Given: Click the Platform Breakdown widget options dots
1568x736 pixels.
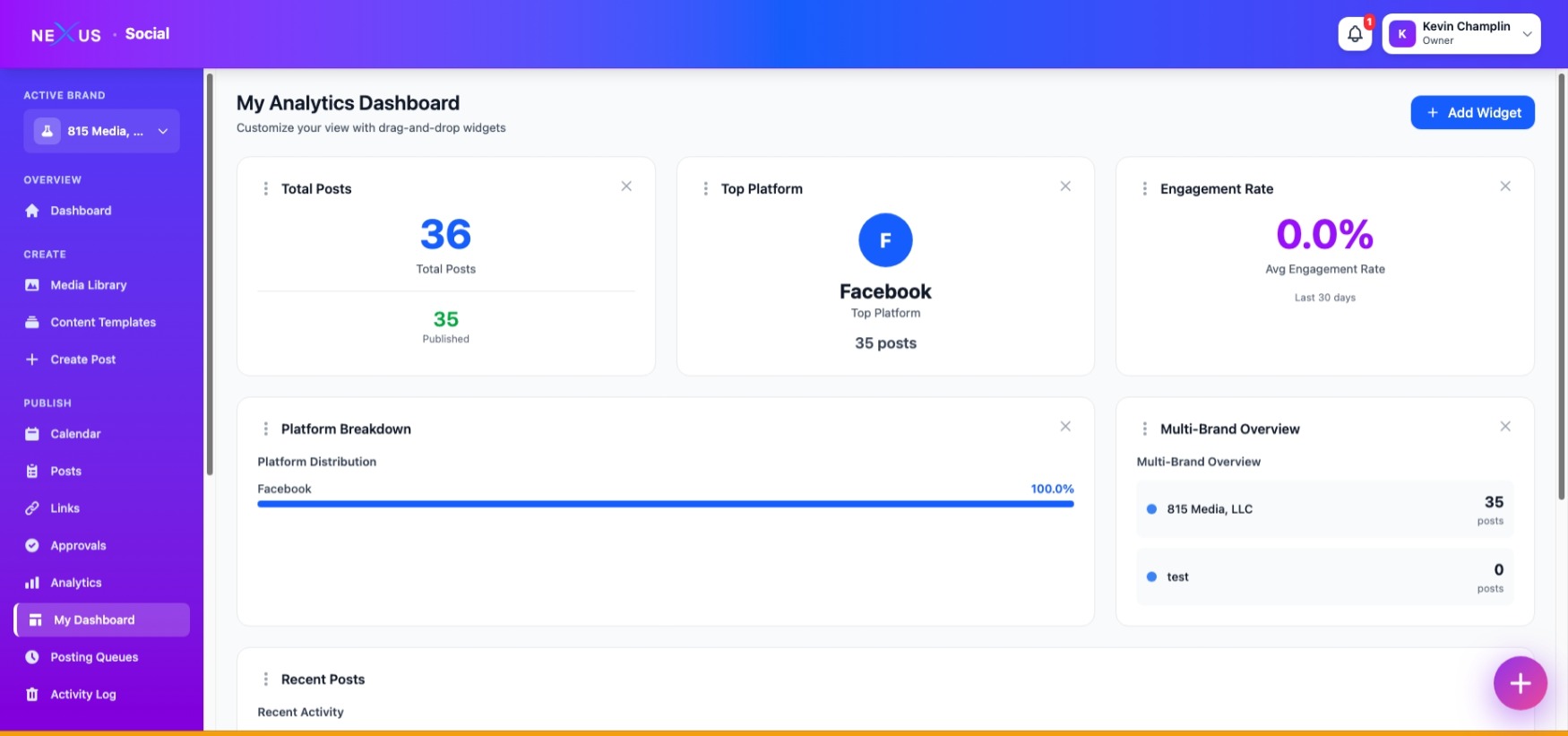Looking at the screenshot, I should [265, 429].
